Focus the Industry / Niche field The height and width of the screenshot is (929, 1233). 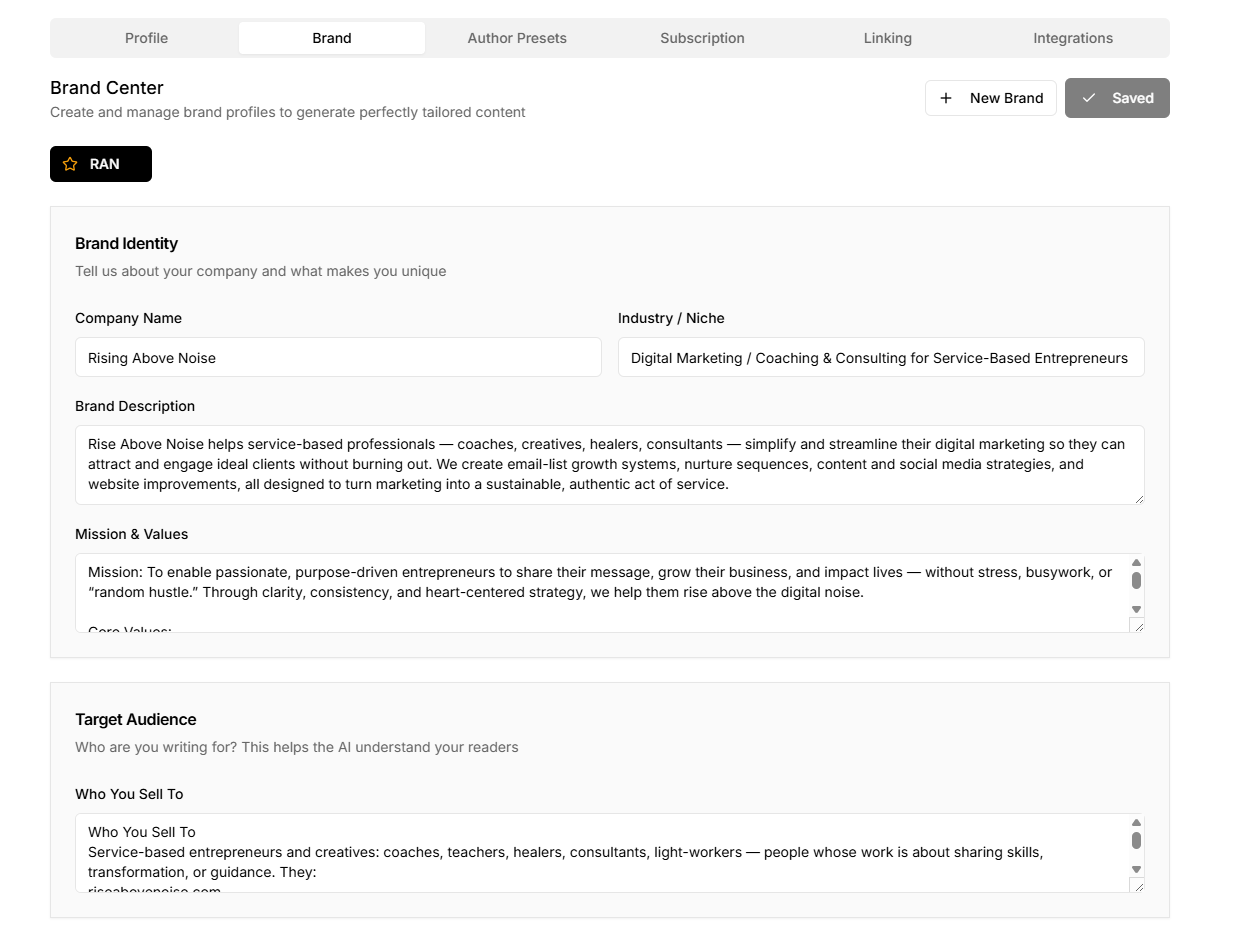[x=881, y=357]
